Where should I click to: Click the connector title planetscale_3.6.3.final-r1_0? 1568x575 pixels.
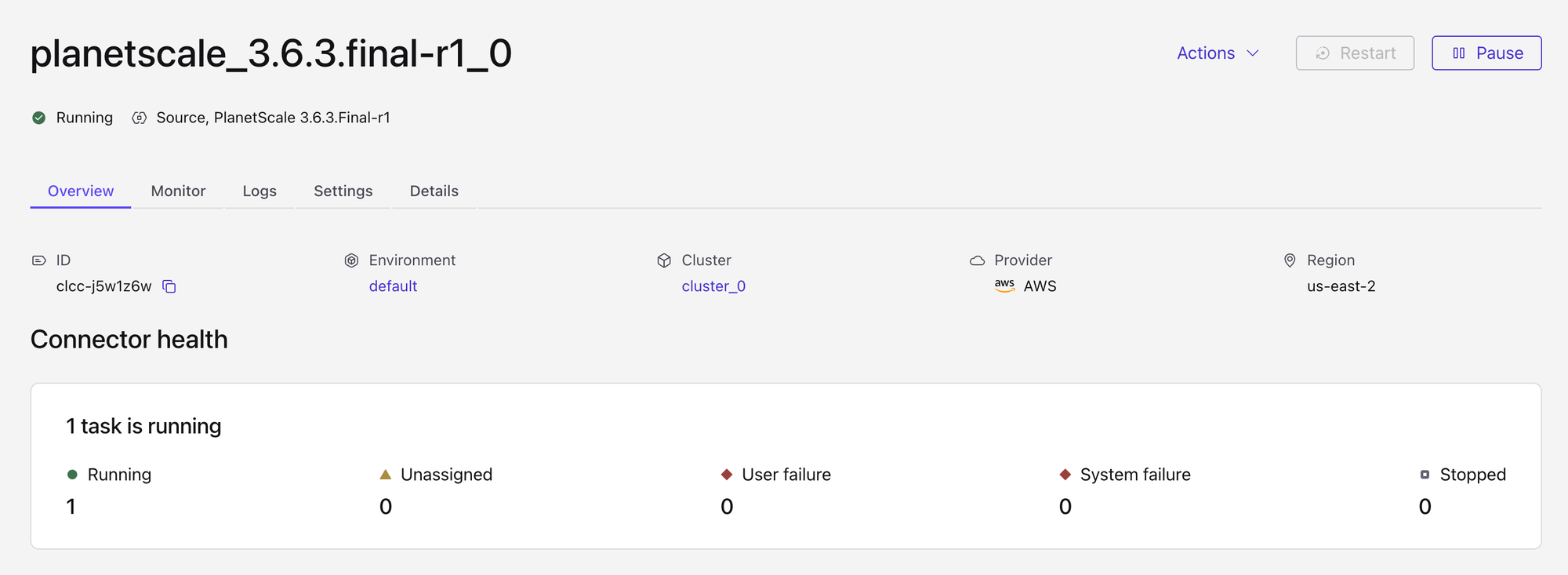pos(271,53)
